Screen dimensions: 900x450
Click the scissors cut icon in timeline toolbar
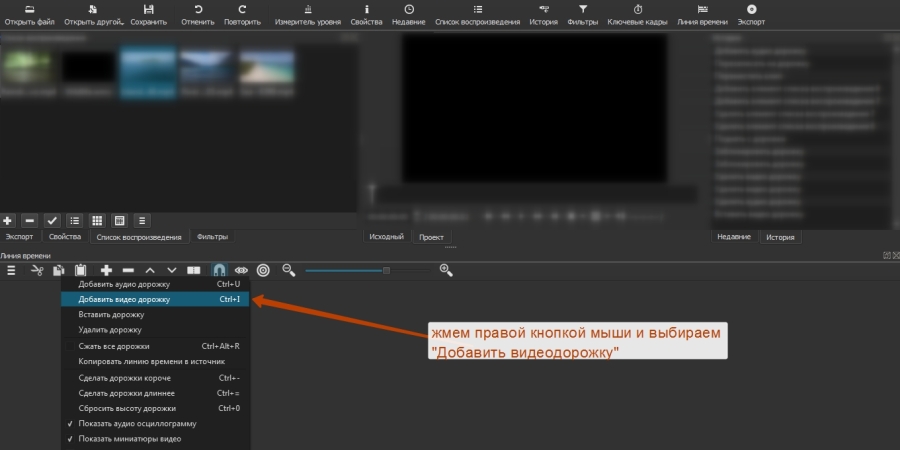[37, 270]
